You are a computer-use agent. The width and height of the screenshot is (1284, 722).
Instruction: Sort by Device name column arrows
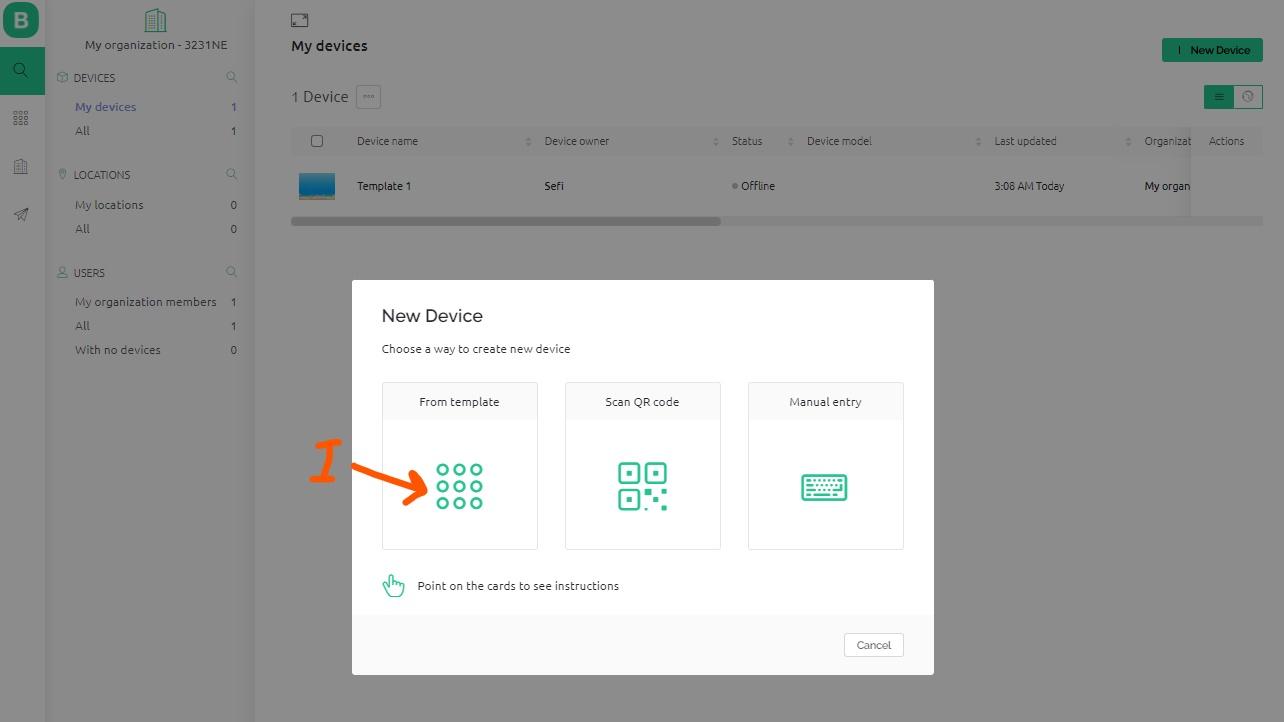click(528, 142)
